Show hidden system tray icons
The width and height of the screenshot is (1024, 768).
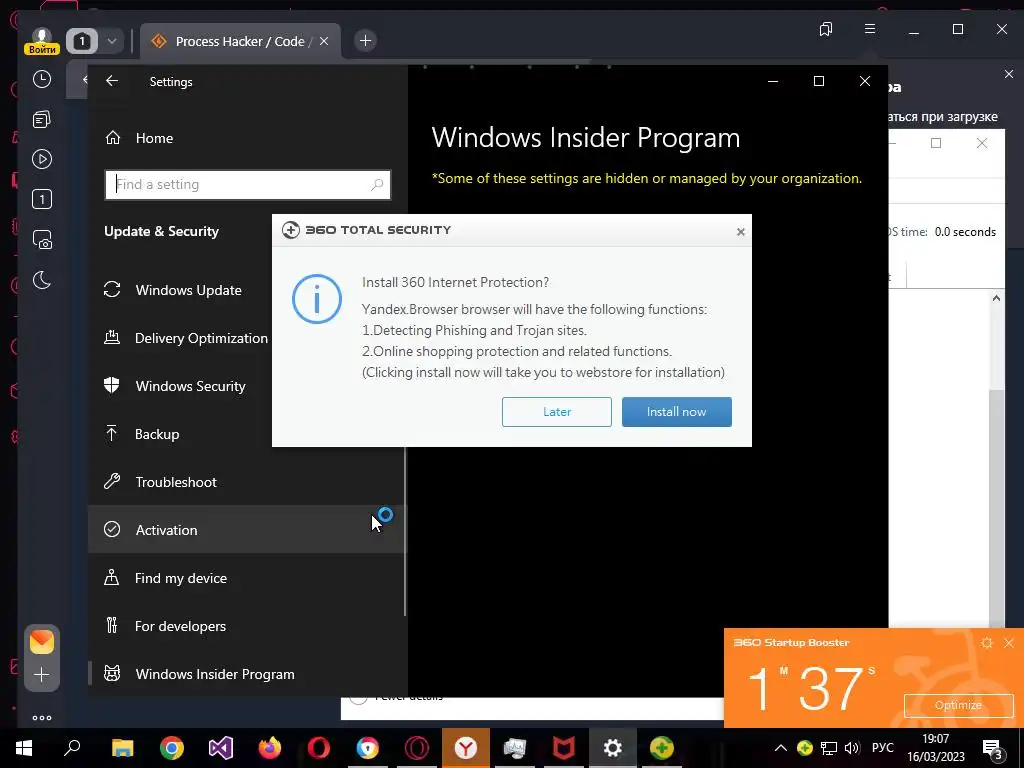coord(781,748)
